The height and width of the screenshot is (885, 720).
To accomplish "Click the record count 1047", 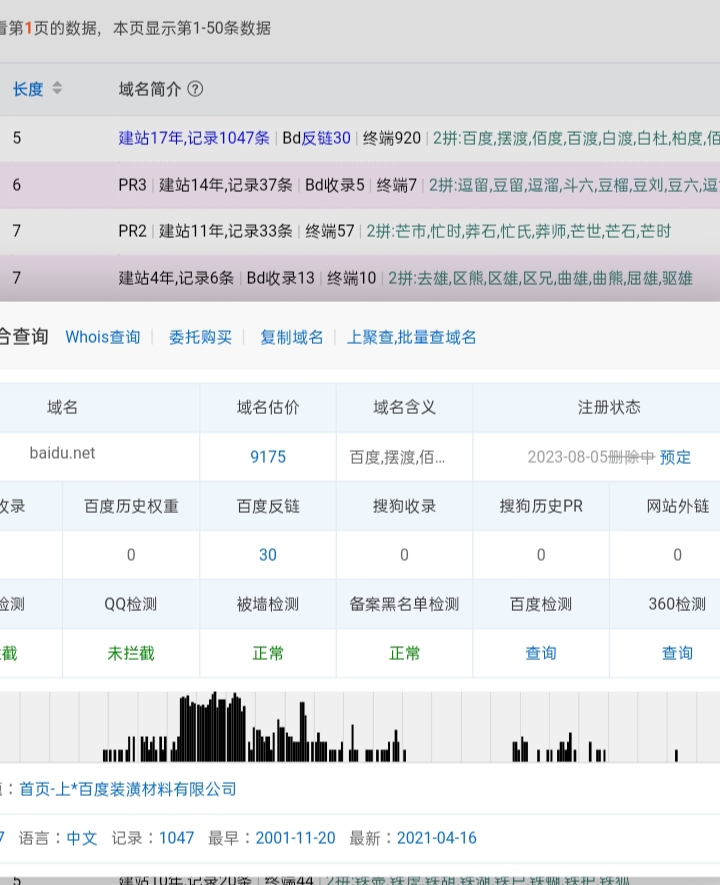I will pos(176,838).
